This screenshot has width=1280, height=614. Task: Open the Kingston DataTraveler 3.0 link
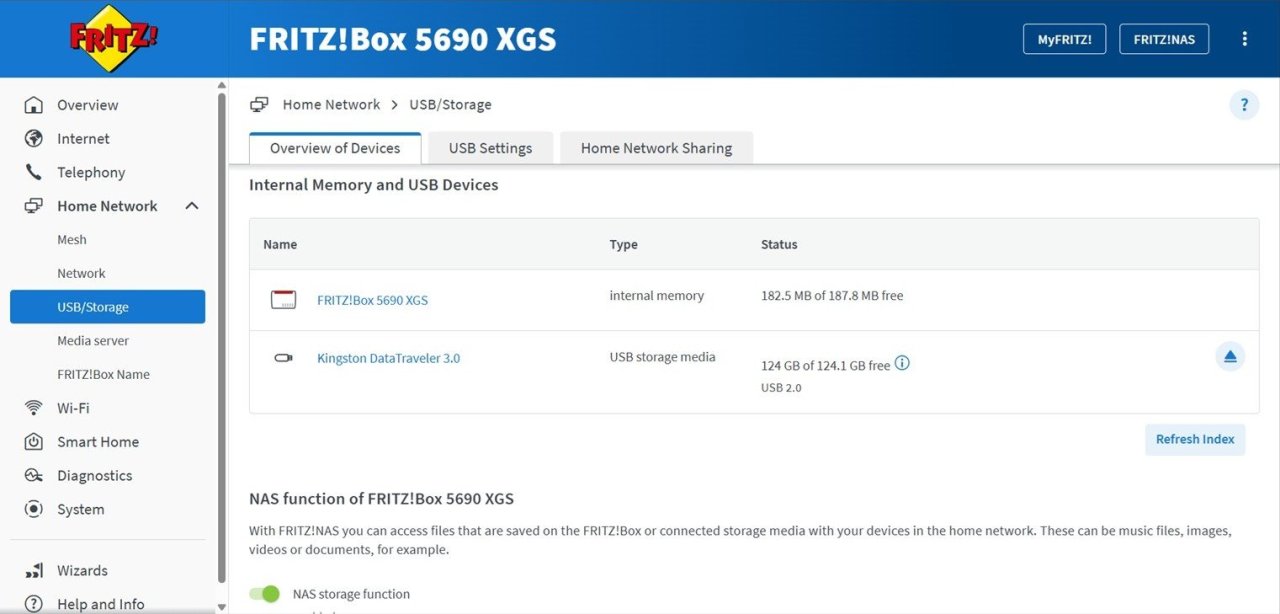click(x=389, y=358)
